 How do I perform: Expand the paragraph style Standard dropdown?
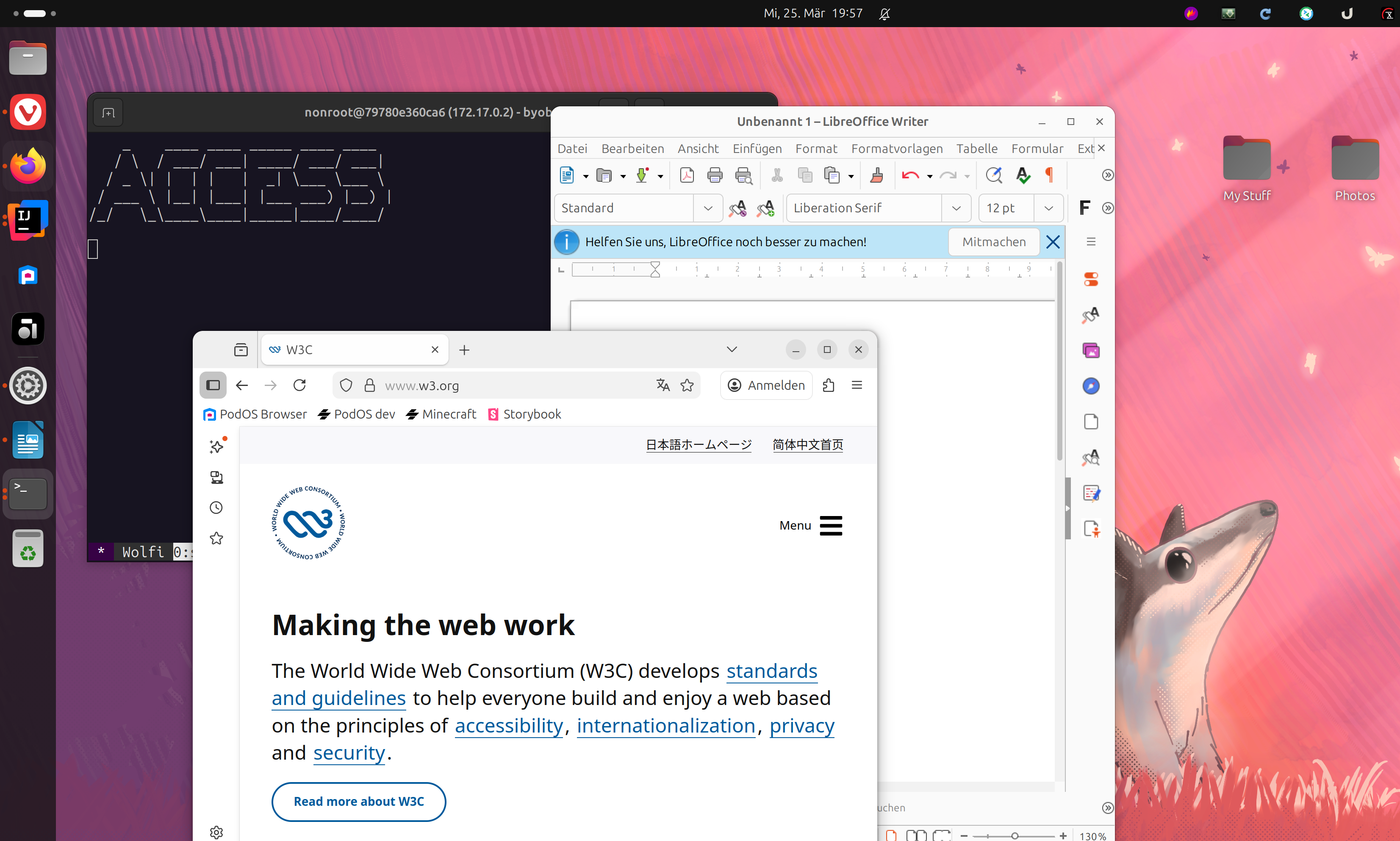(708, 208)
